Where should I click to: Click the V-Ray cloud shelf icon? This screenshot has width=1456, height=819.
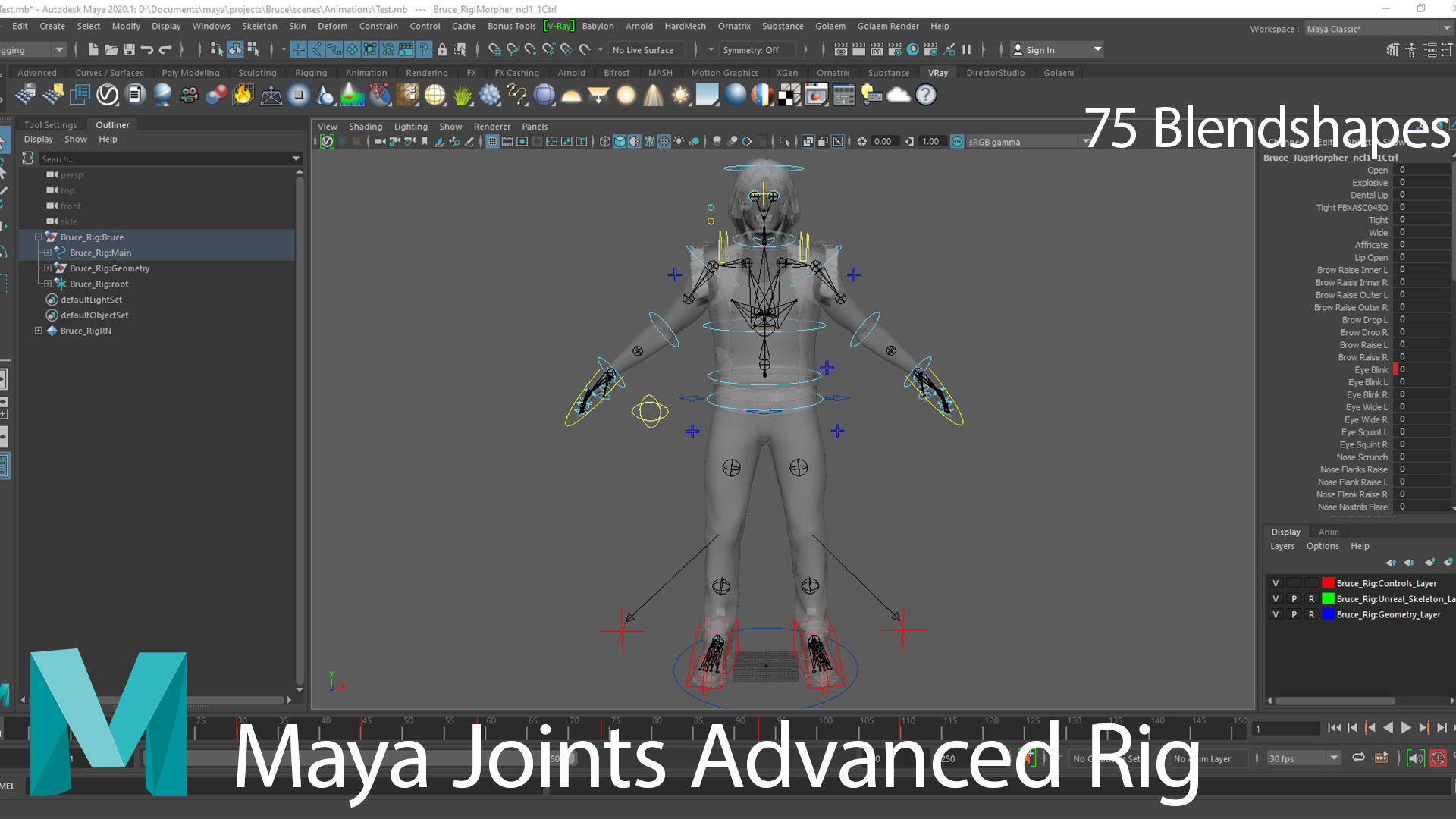point(899,95)
